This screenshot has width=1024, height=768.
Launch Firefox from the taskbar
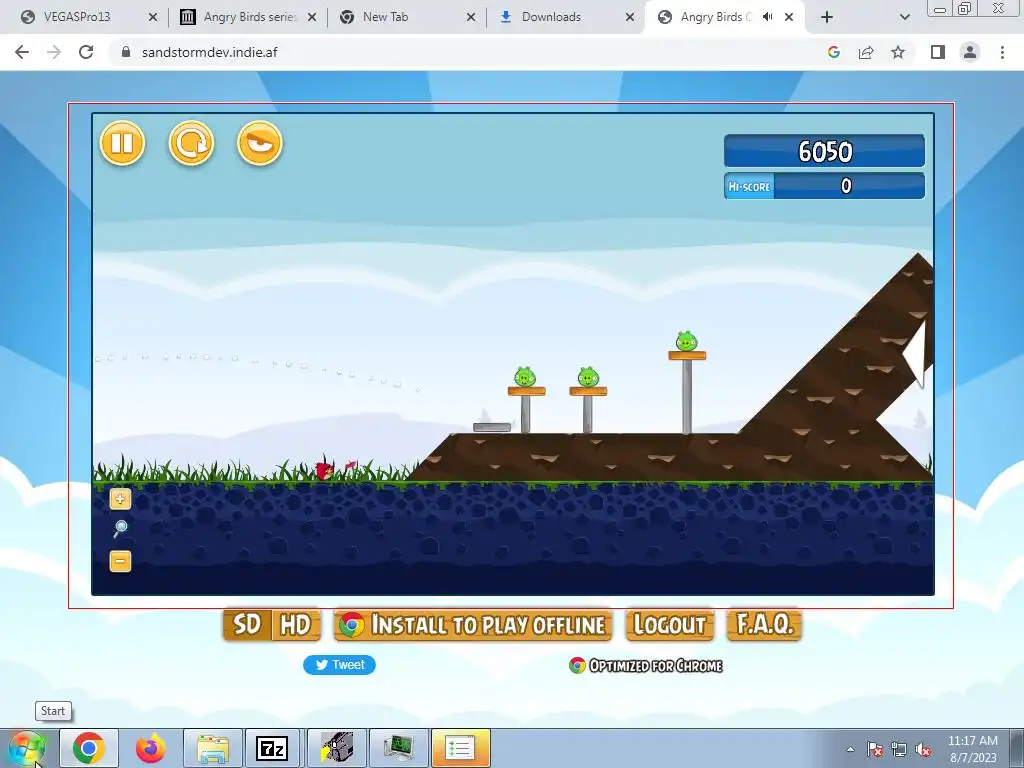151,748
